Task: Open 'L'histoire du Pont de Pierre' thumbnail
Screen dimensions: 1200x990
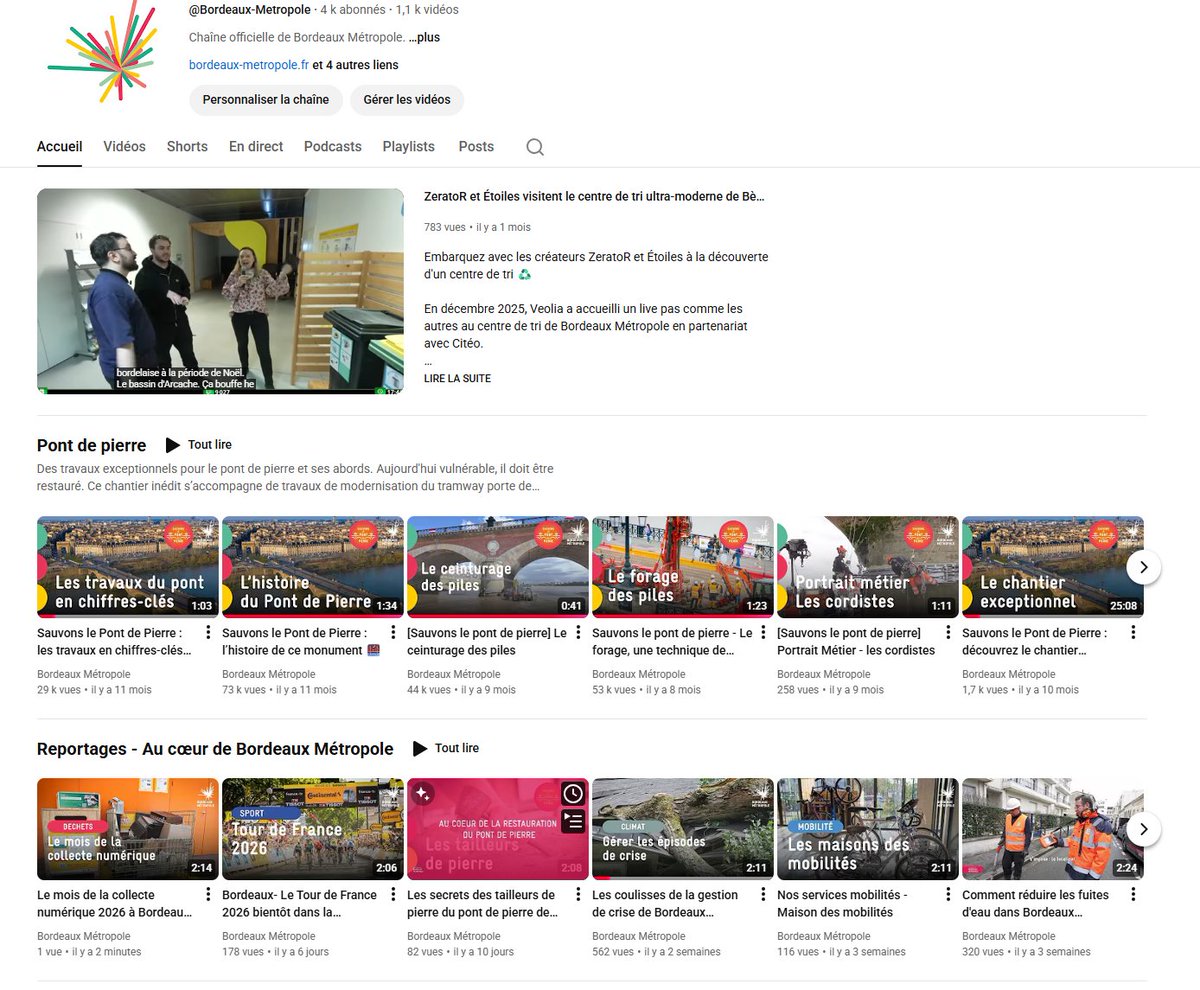Action: point(313,567)
